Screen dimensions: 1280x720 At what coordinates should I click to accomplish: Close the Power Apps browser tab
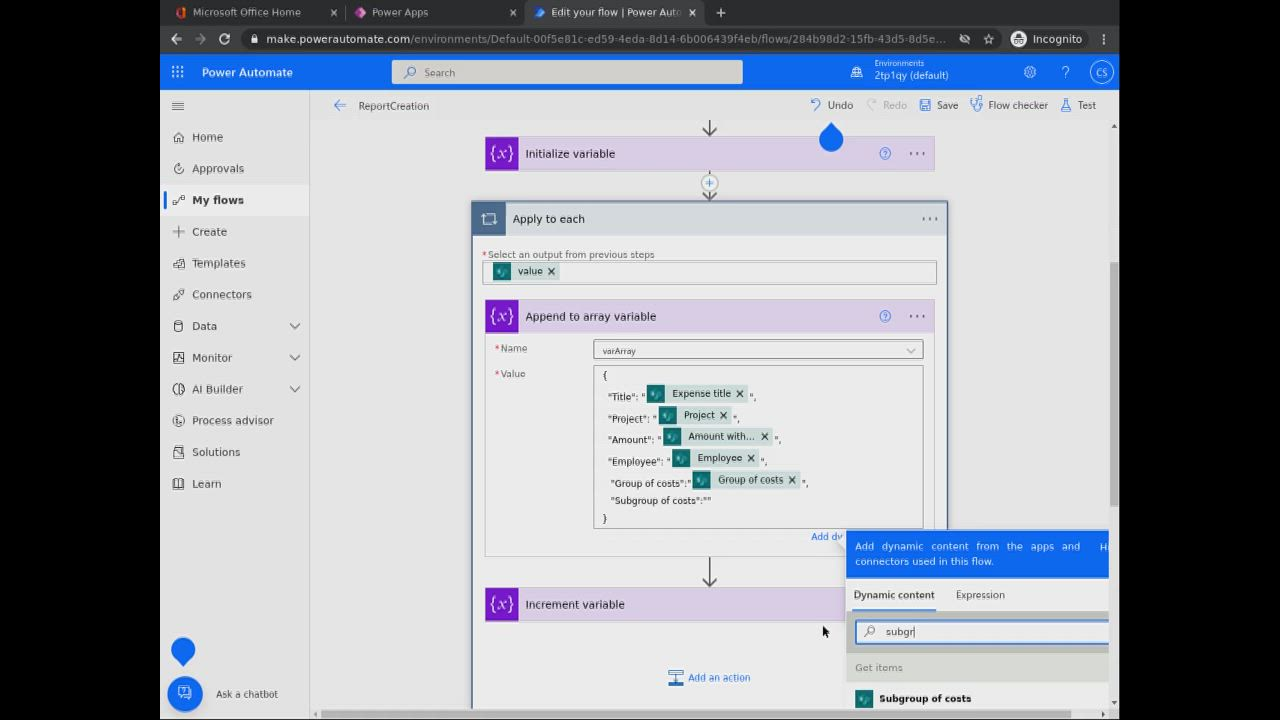tap(513, 12)
